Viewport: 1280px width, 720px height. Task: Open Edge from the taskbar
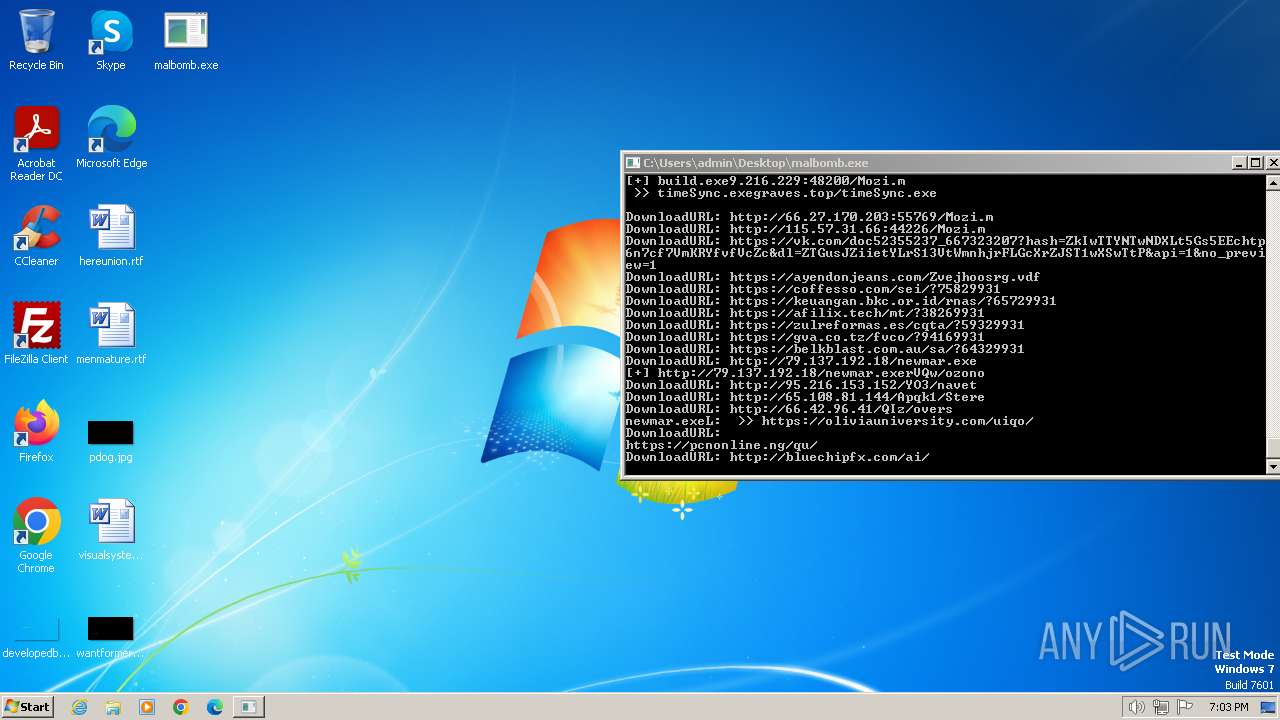coord(215,707)
